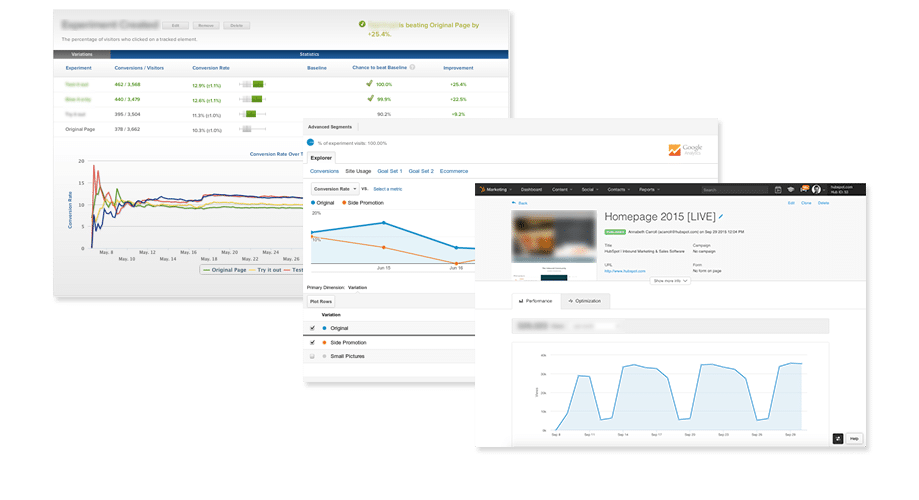This screenshot has height=500, width=919.
Task: Click the blue Original legend dot
Action: (x=313, y=202)
